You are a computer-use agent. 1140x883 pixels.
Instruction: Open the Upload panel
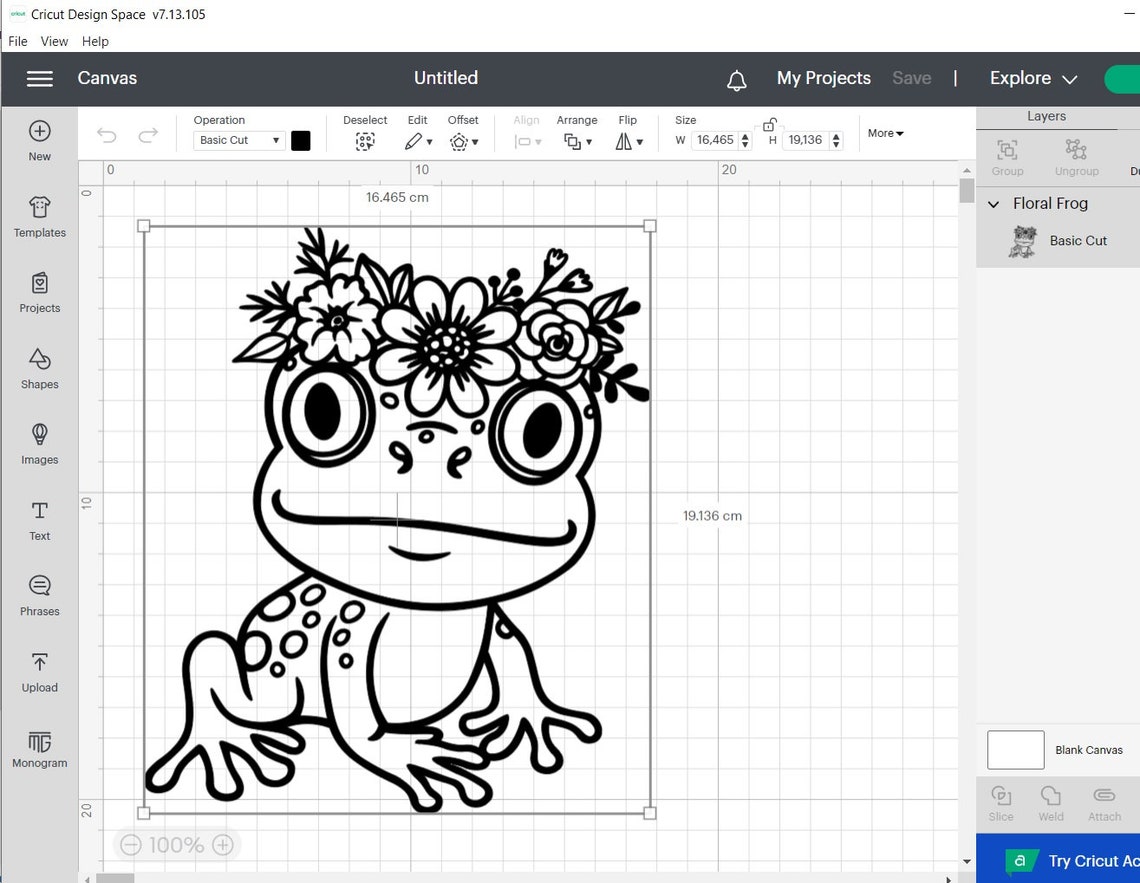[39, 672]
